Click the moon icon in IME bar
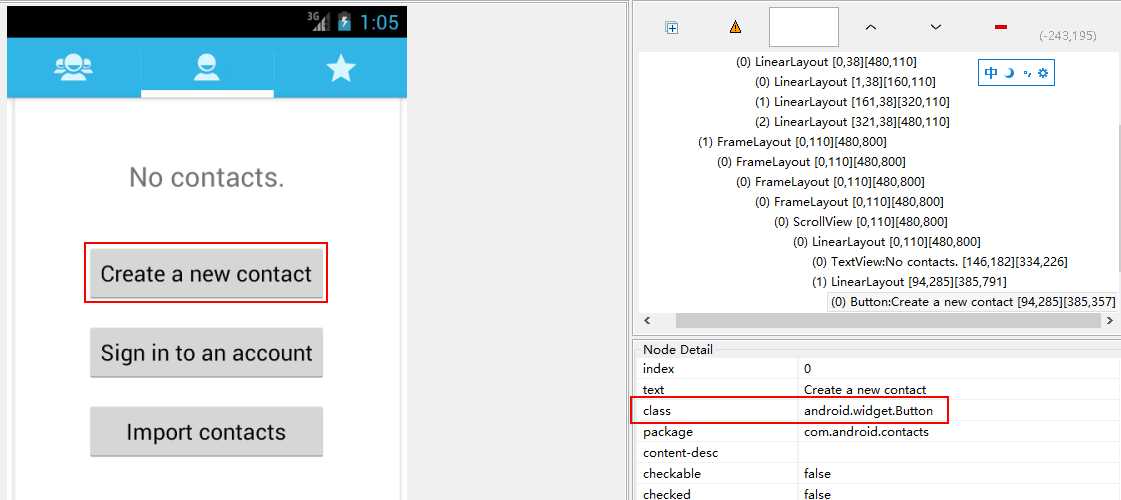 pyautogui.click(x=1009, y=73)
